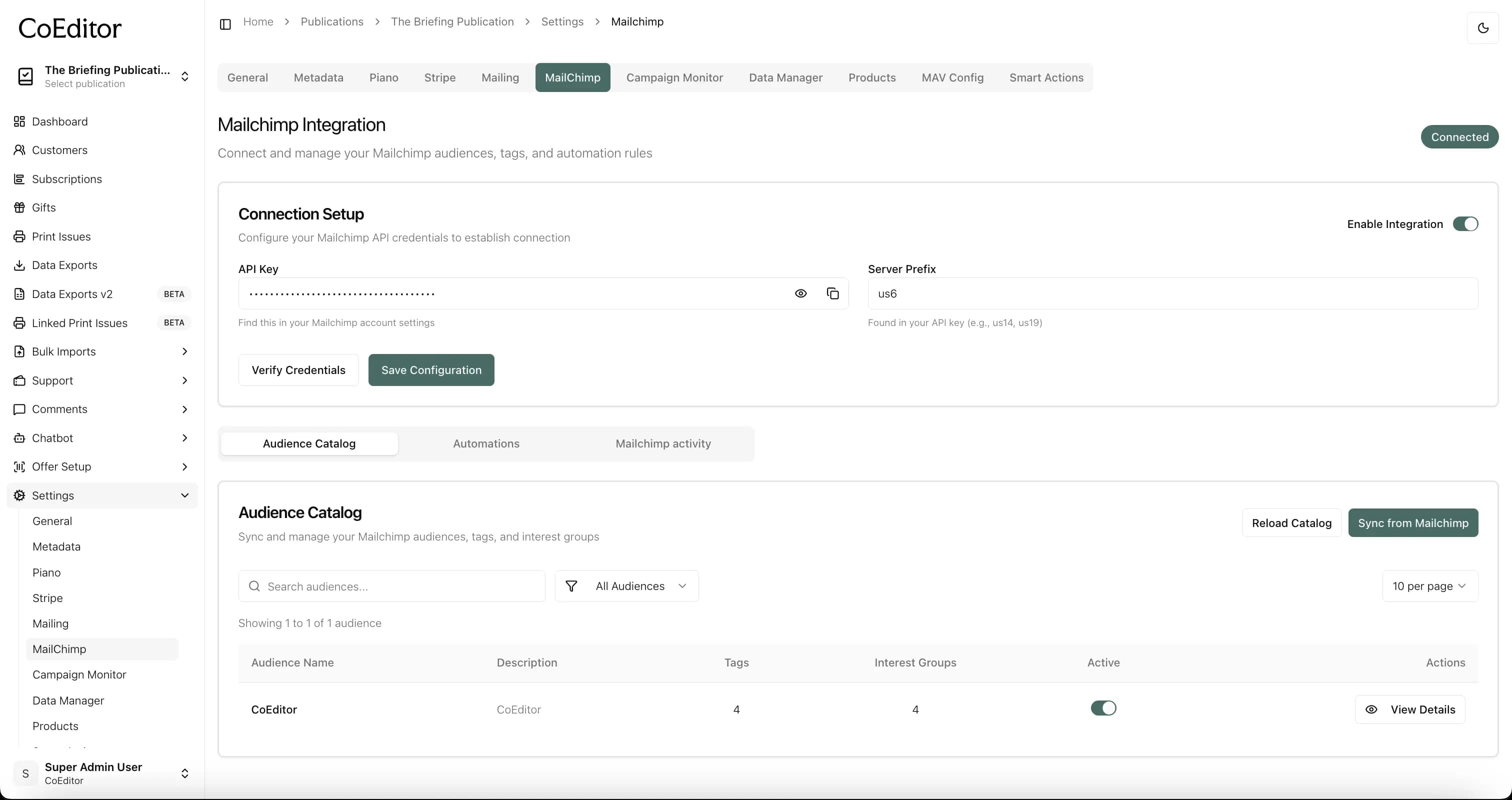Reveal the API key with eye icon
This screenshot has width=1512, height=800.
click(x=800, y=293)
